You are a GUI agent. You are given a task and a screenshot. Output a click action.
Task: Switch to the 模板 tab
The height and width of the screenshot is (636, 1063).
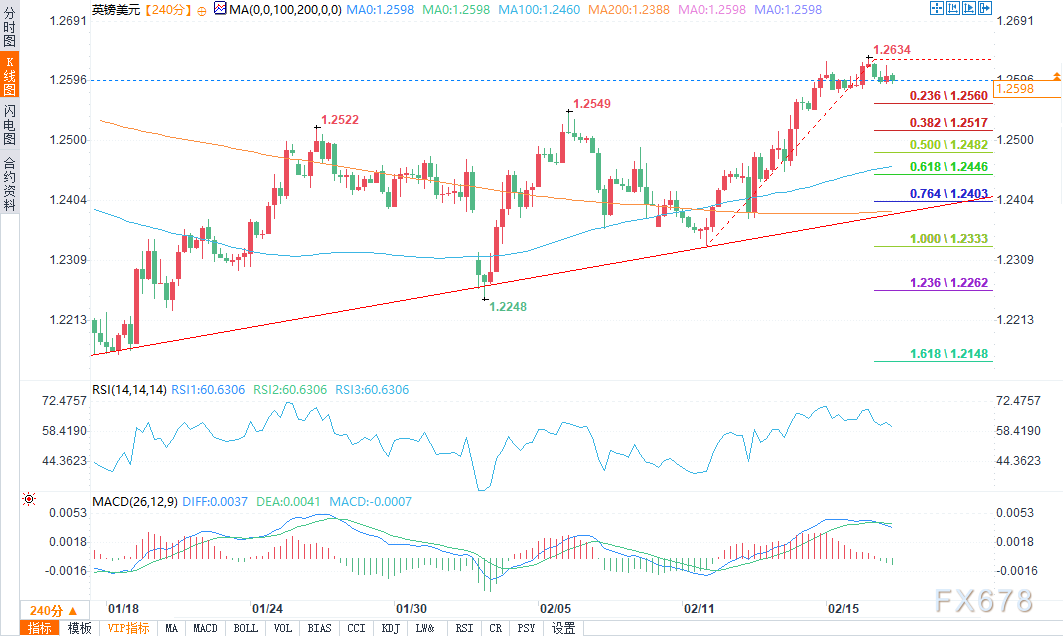pos(79,628)
